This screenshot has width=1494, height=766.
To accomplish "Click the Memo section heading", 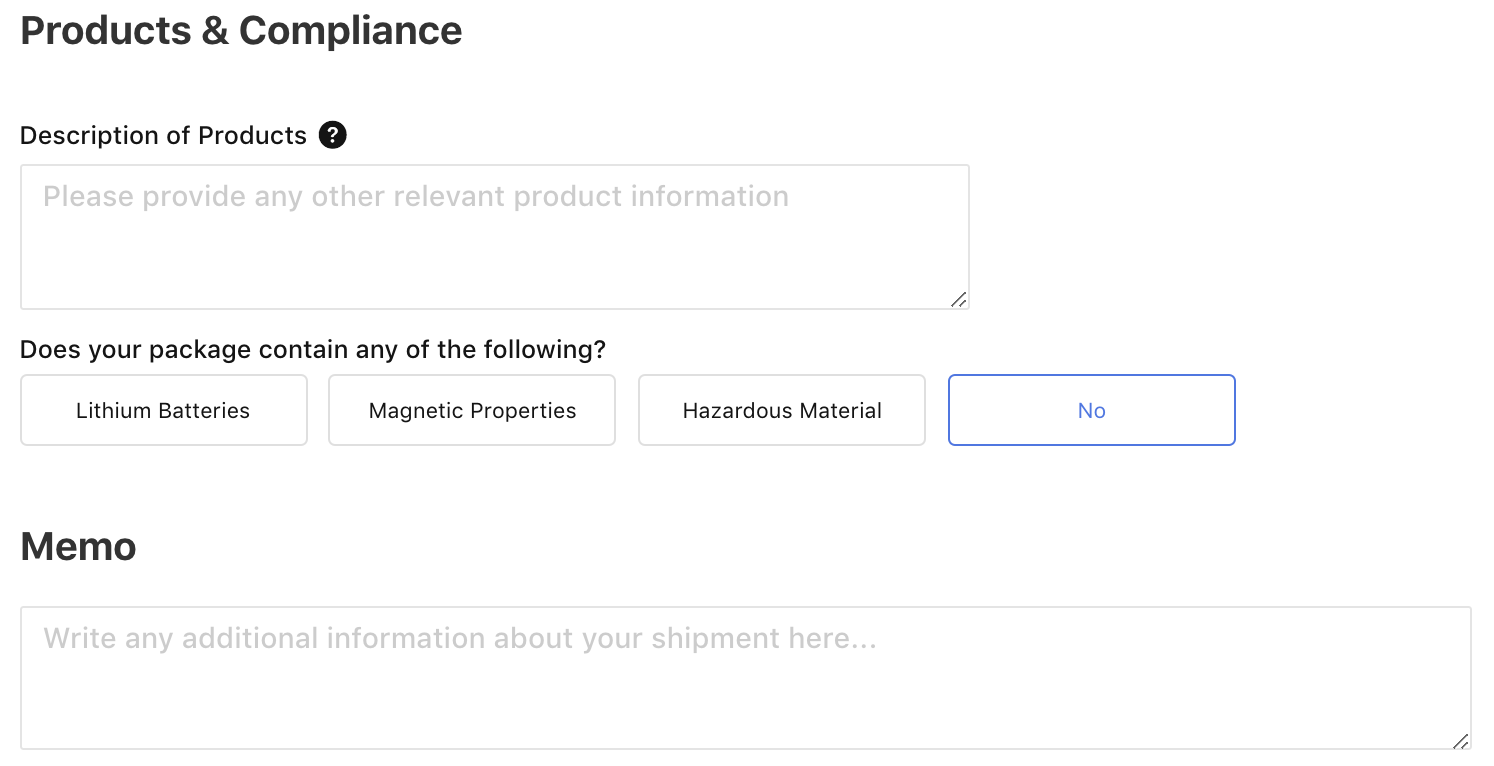I will [78, 546].
